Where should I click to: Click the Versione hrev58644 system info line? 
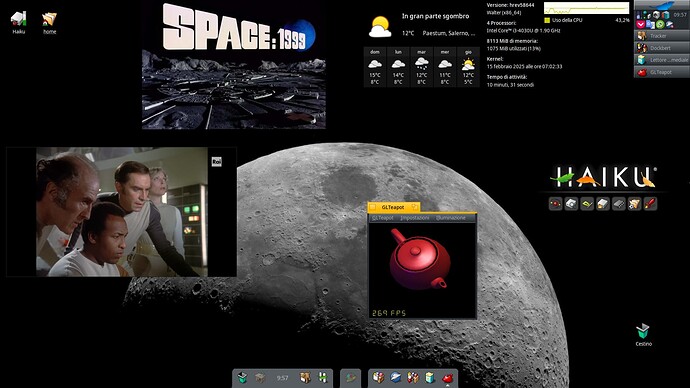(x=510, y=5)
